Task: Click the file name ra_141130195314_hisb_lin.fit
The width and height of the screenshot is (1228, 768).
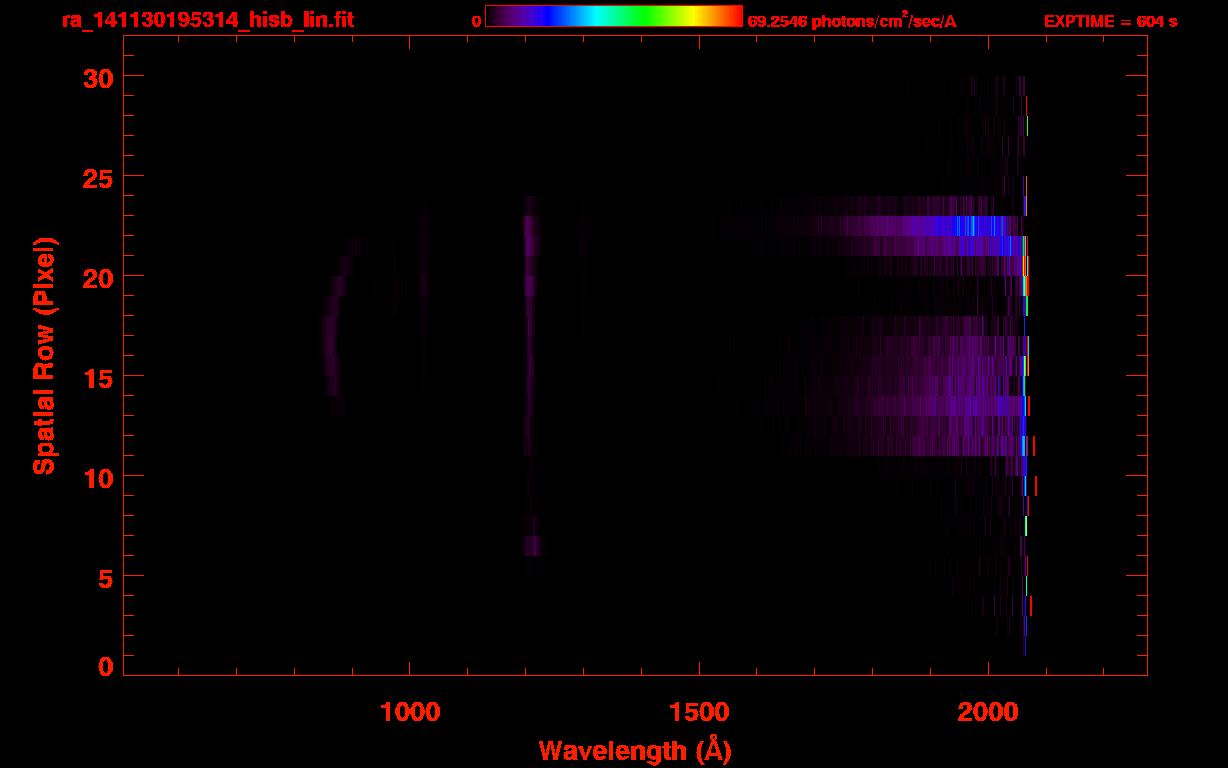Action: point(207,20)
